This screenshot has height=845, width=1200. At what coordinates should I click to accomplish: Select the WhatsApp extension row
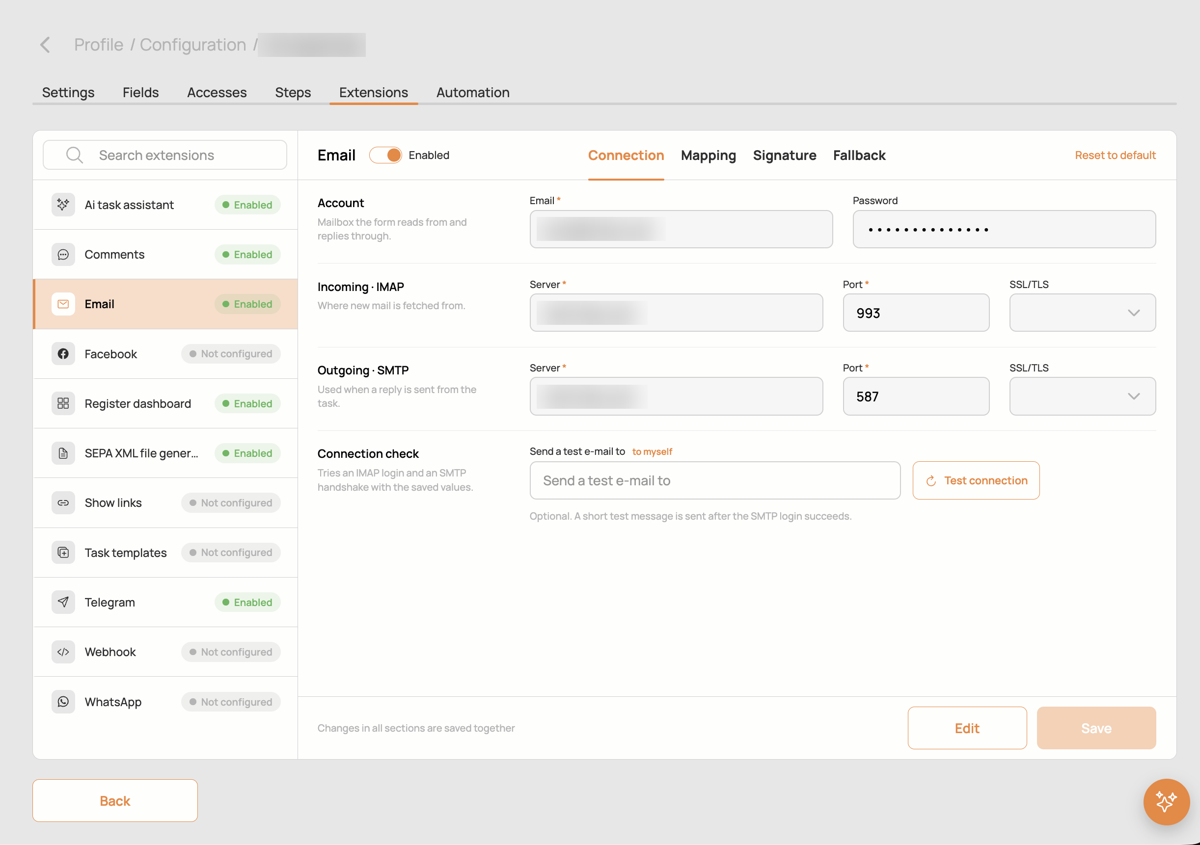[x=165, y=702]
